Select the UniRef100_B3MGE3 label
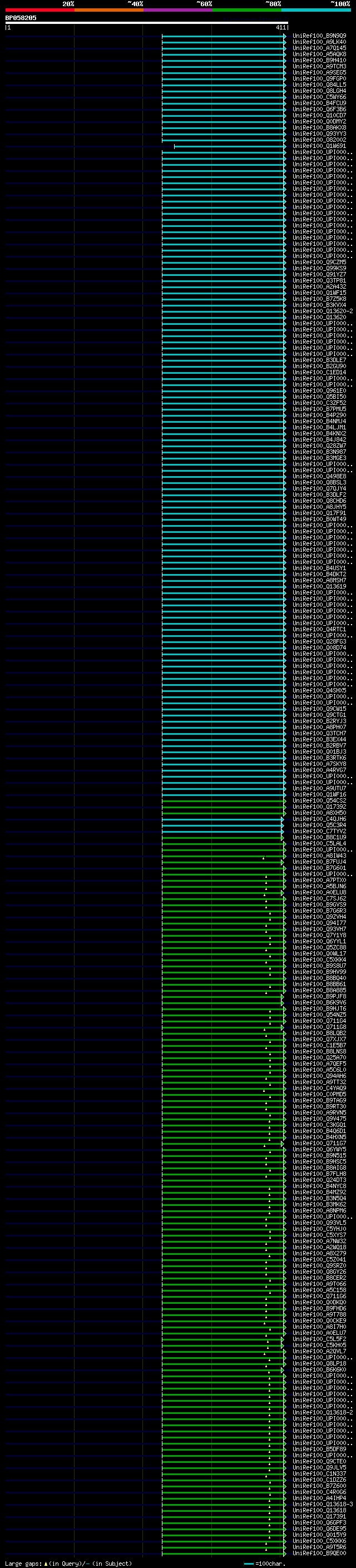This screenshot has width=356, height=1568. pos(319,458)
